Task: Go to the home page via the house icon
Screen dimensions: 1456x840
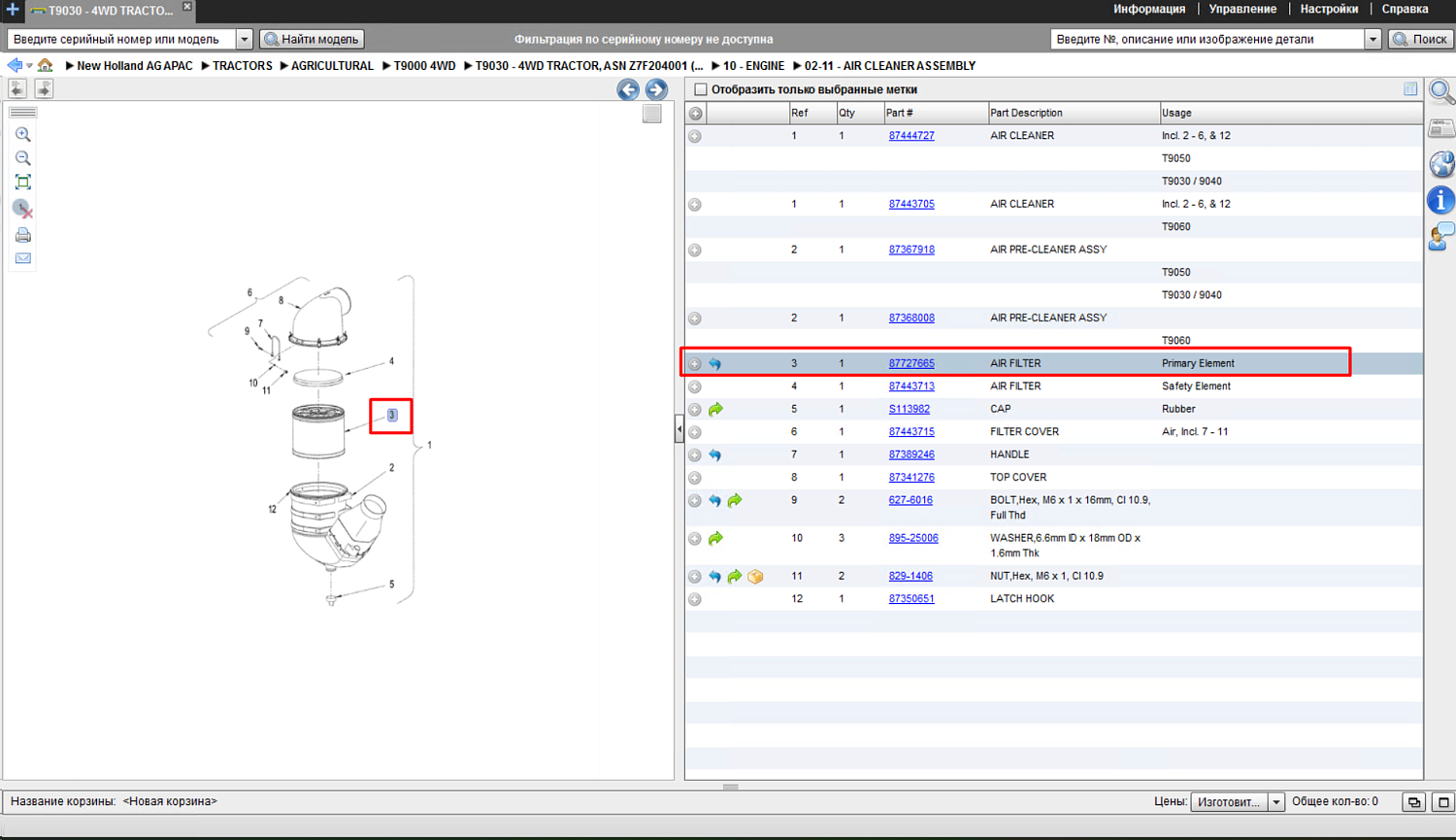Action: [x=46, y=66]
